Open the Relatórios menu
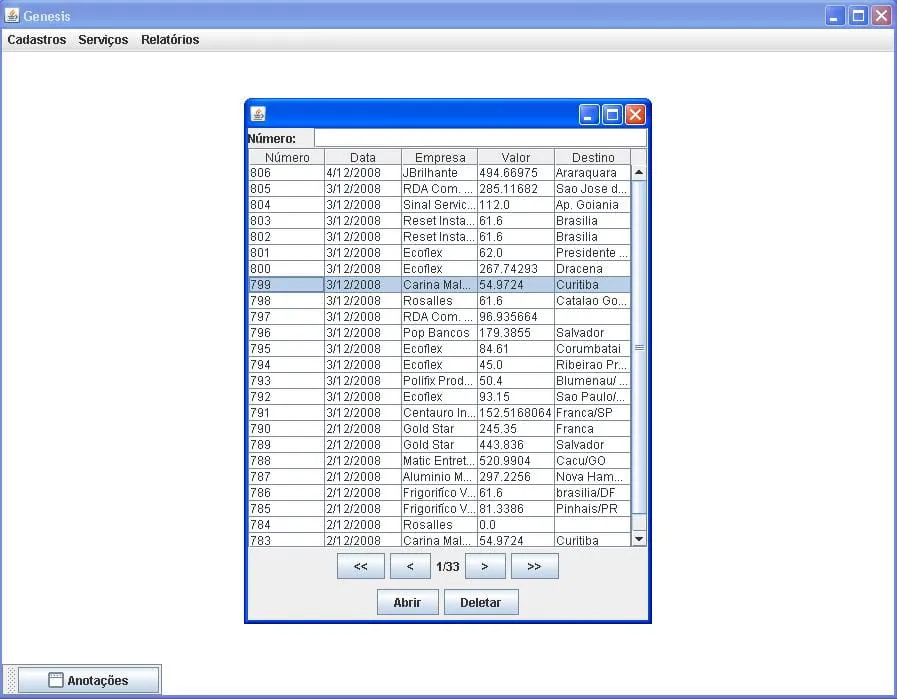897x699 pixels. point(170,40)
